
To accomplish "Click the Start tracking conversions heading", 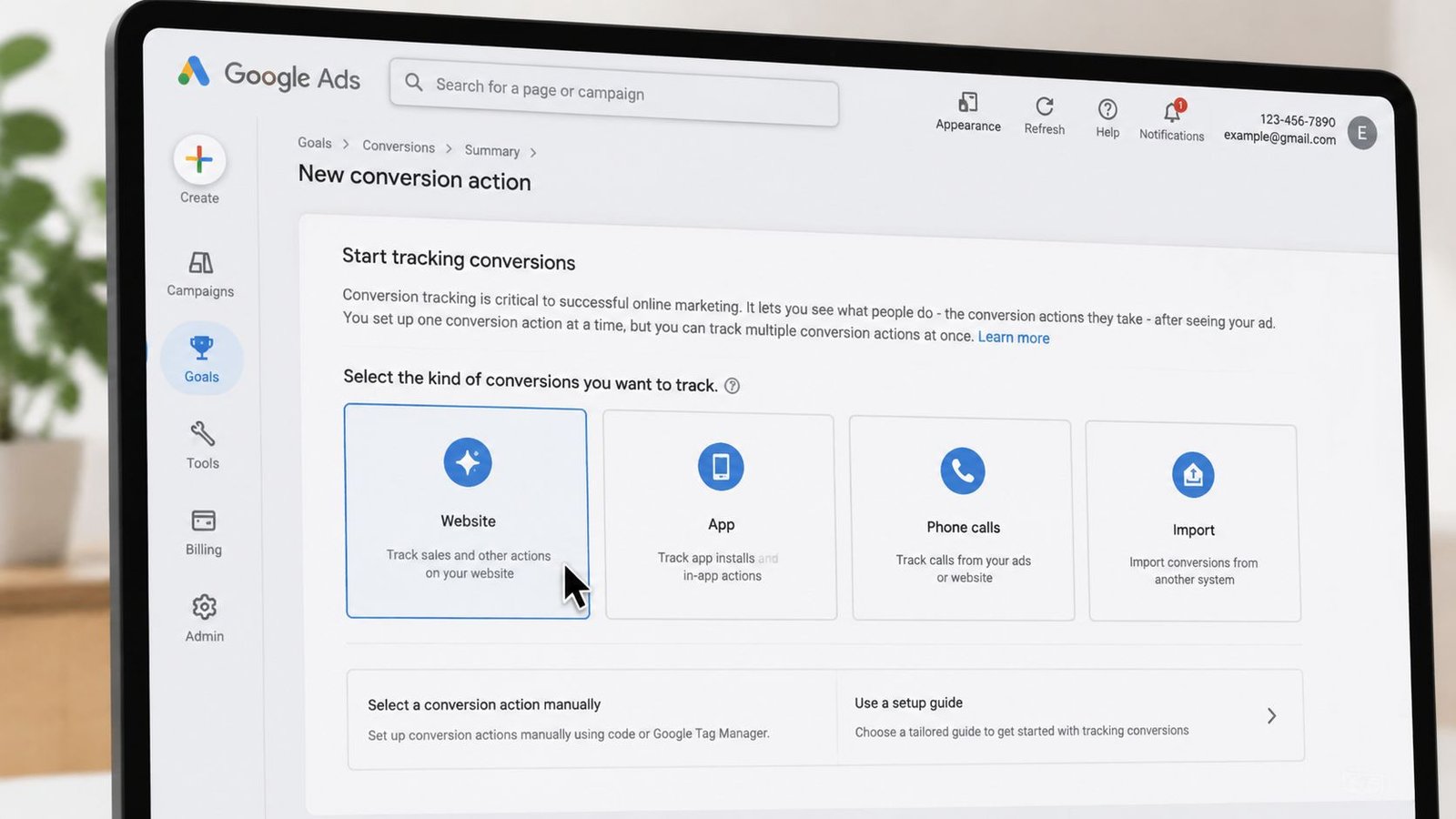I will coord(459,259).
